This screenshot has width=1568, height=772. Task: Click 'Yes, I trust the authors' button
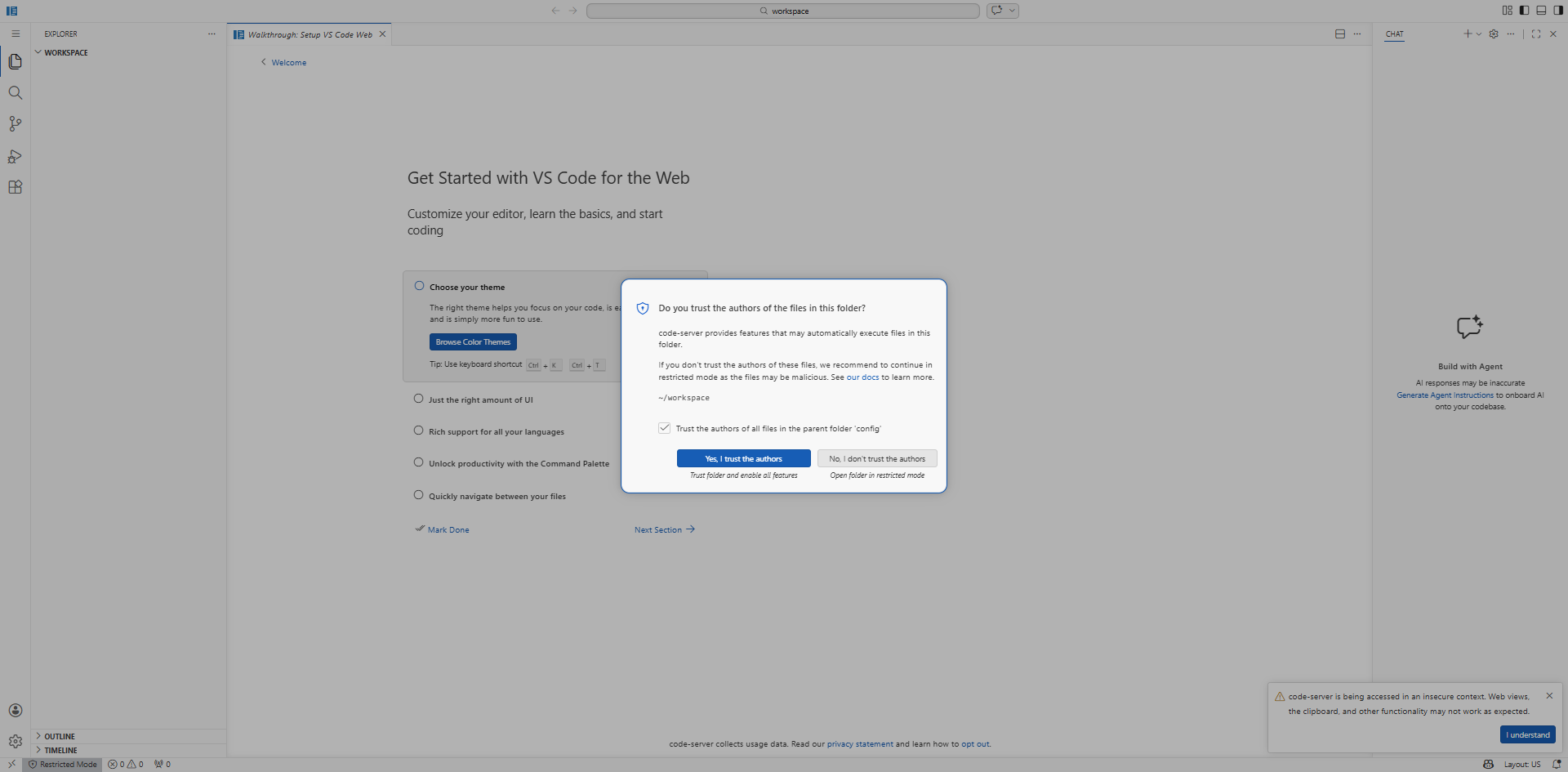point(742,458)
